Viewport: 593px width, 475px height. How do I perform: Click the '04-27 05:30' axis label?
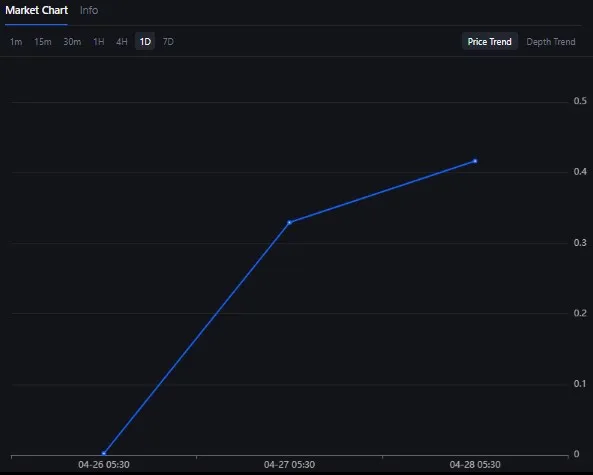click(x=289, y=464)
